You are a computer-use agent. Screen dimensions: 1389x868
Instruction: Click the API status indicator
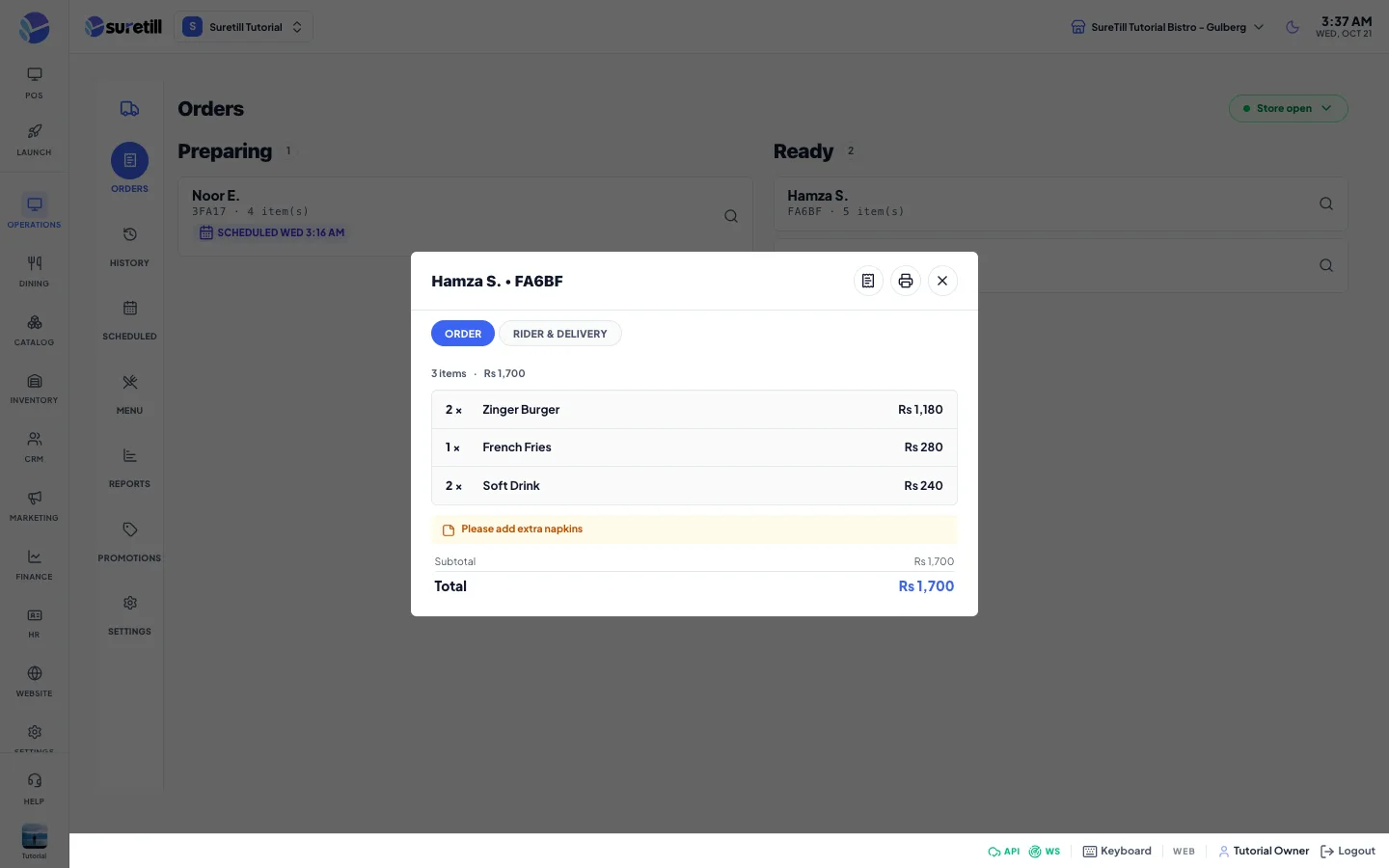click(1003, 852)
